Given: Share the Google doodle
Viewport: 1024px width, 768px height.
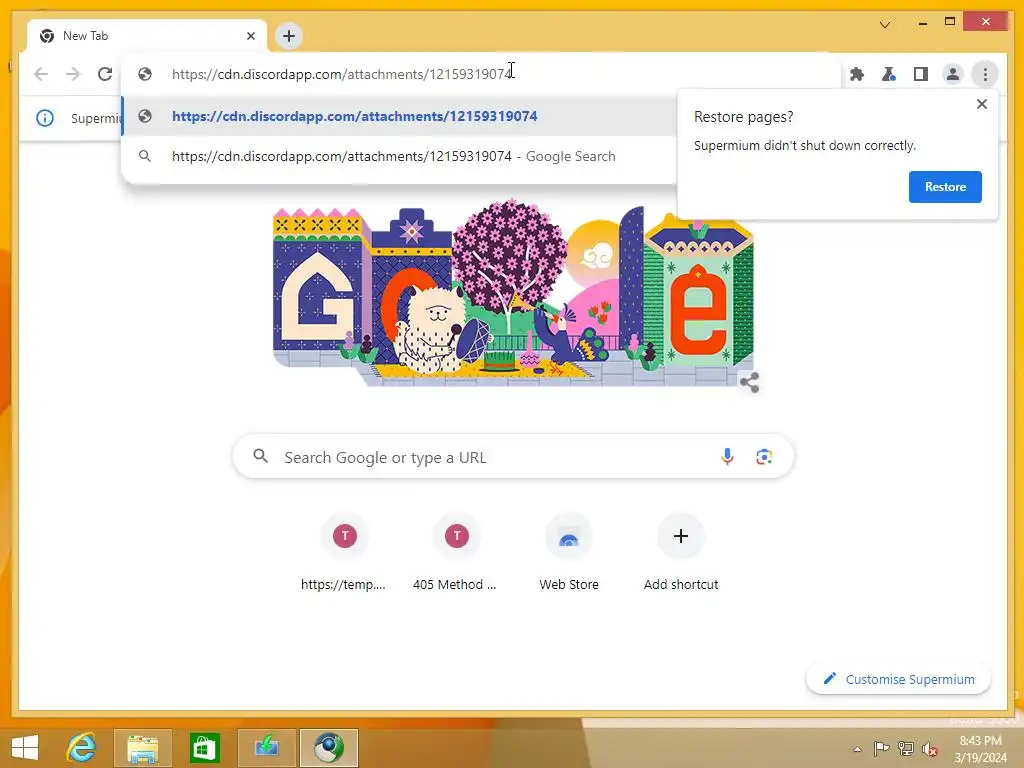Looking at the screenshot, I should [749, 382].
